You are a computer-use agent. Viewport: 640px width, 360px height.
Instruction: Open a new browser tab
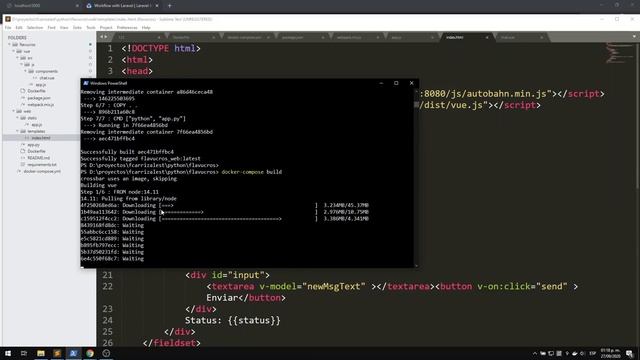pos(169,6)
